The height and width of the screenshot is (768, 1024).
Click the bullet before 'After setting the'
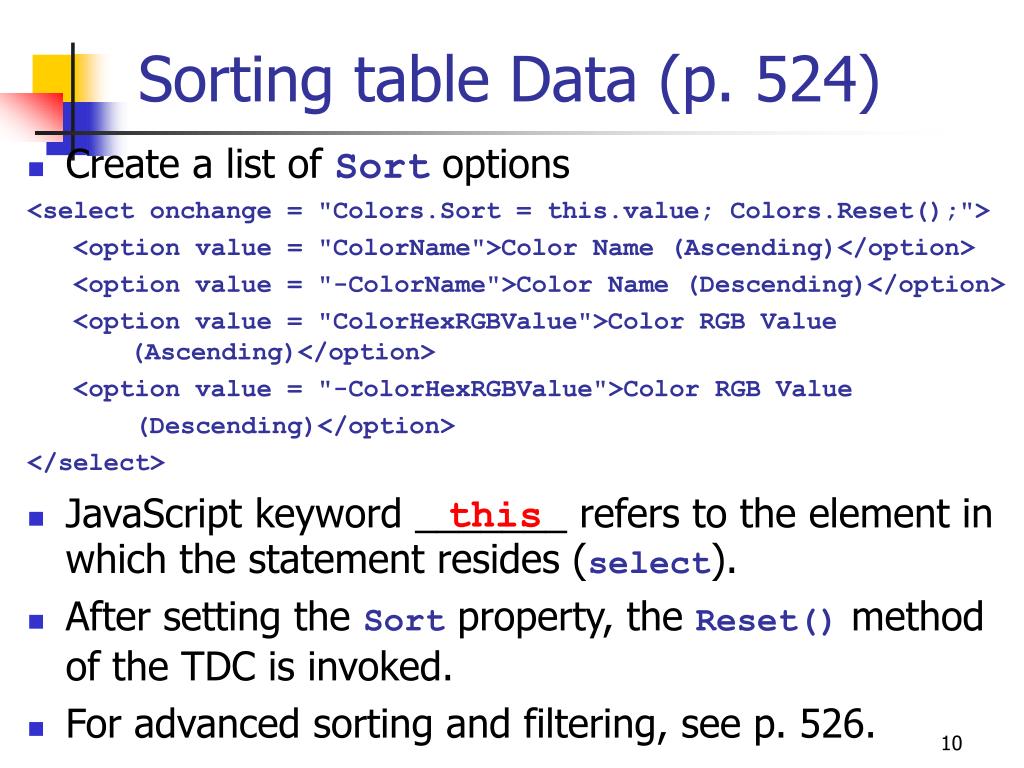(36, 621)
